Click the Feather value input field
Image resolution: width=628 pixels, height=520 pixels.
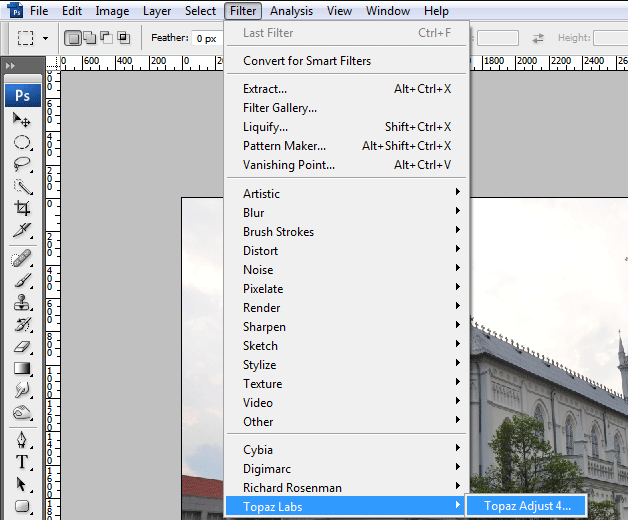point(207,38)
